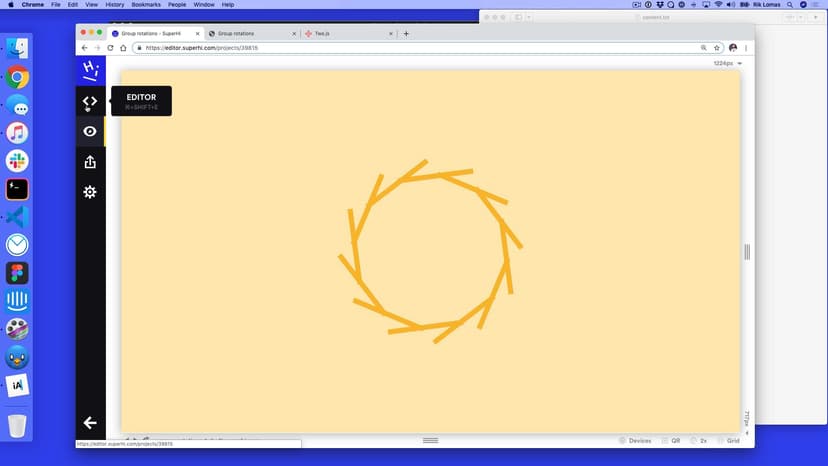Click the SuperHi logo
The width and height of the screenshot is (828, 466).
coord(90,70)
